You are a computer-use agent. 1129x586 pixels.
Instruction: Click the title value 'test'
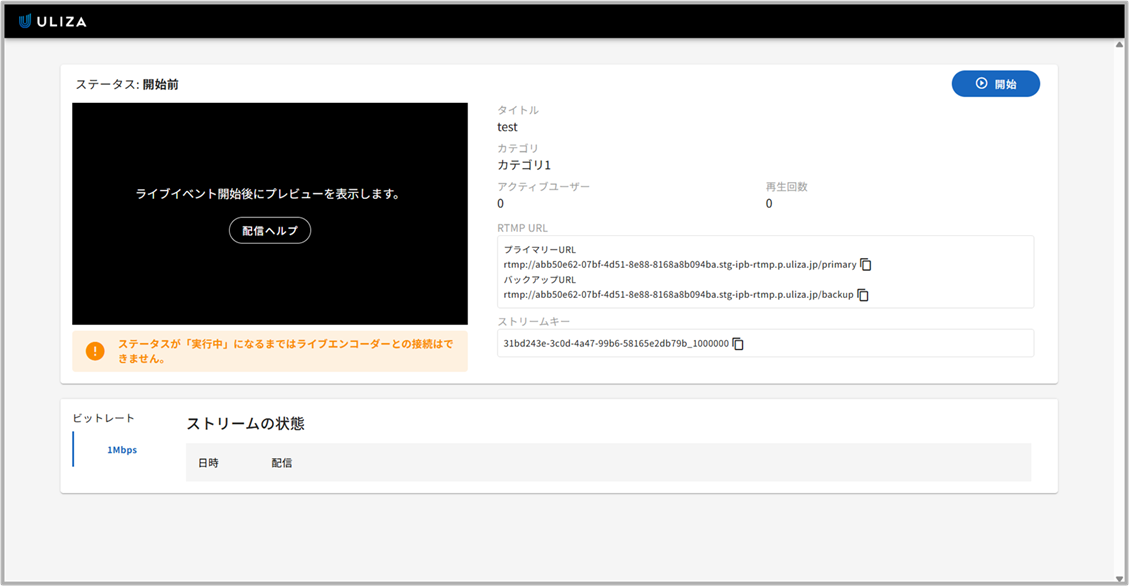(507, 127)
